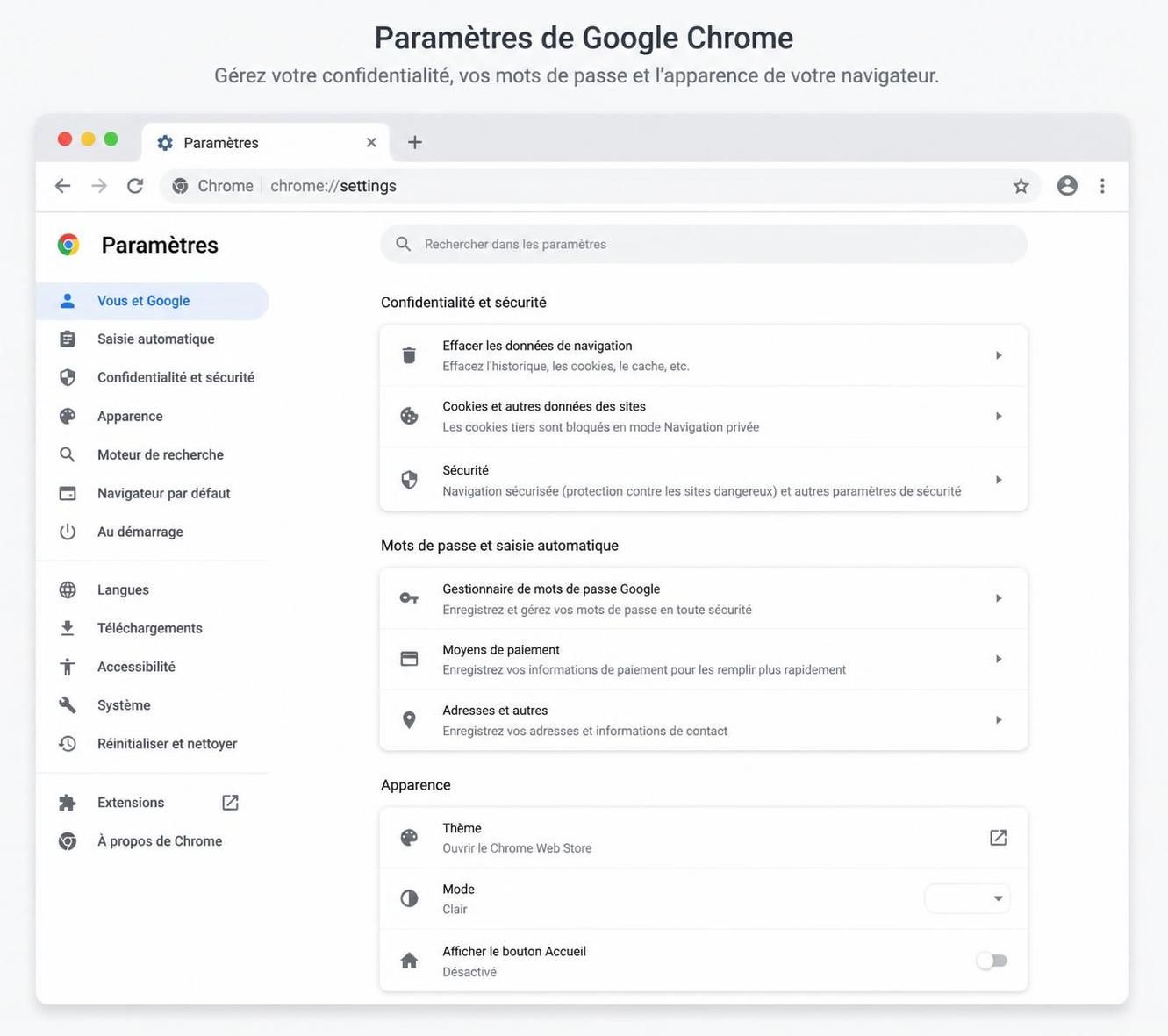This screenshot has width=1168, height=1036.
Task: Open Téléchargements settings
Action: coord(152,629)
